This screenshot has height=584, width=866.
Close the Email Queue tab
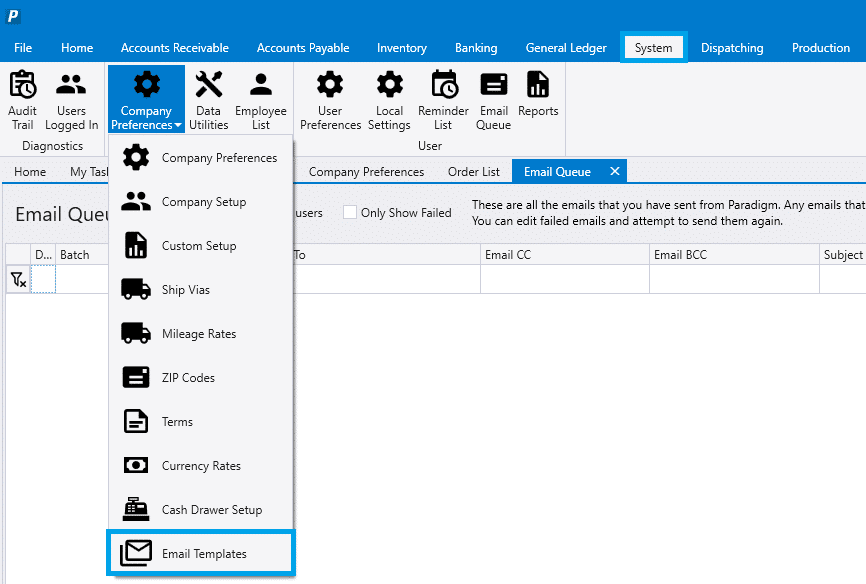615,172
